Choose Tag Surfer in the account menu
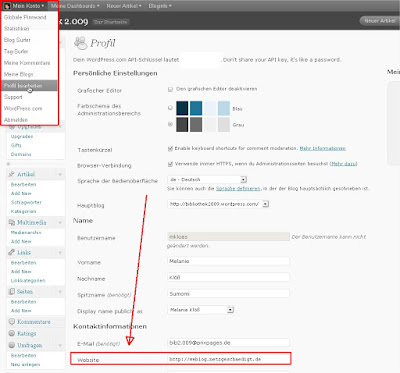Image resolution: width=400 pixels, height=373 pixels. tap(29, 51)
